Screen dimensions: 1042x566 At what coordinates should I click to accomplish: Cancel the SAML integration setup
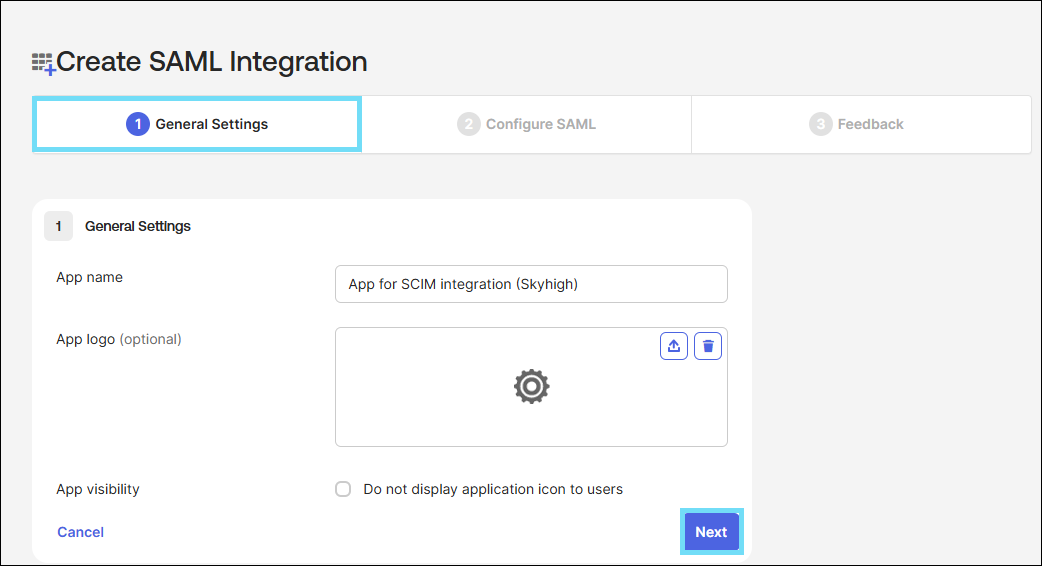pos(80,532)
